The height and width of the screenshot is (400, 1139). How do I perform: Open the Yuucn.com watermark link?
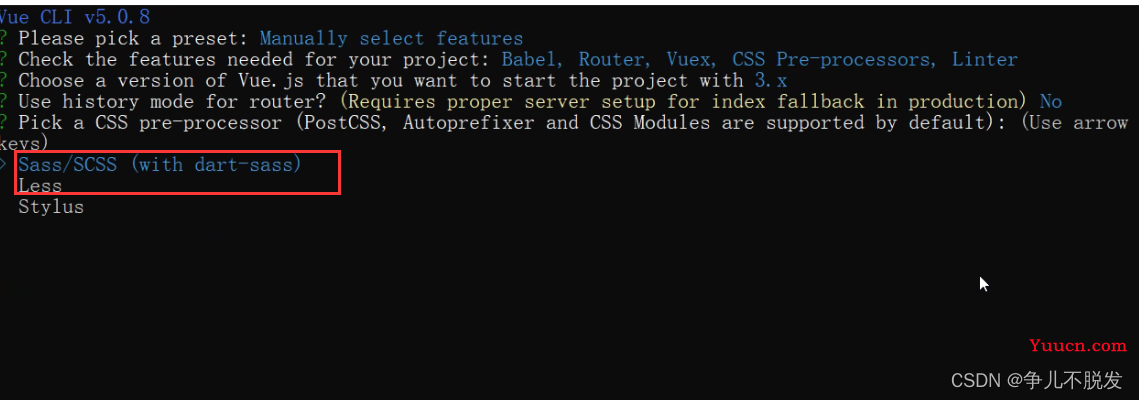click(1078, 346)
